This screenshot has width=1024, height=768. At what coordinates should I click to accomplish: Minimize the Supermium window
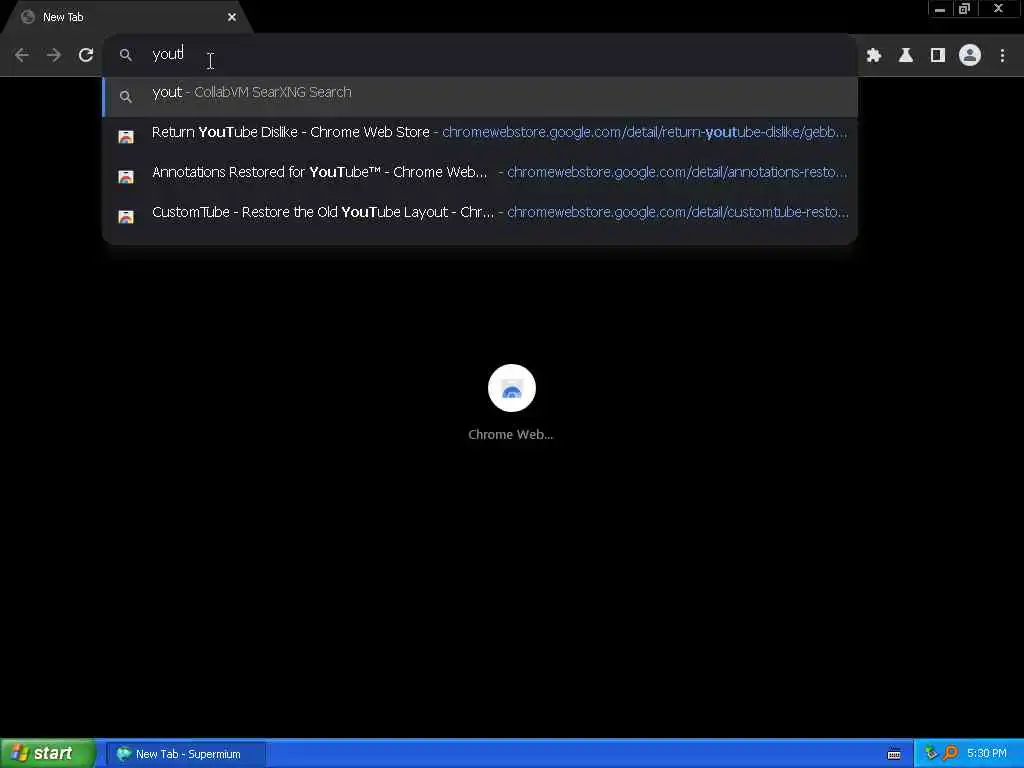click(939, 8)
